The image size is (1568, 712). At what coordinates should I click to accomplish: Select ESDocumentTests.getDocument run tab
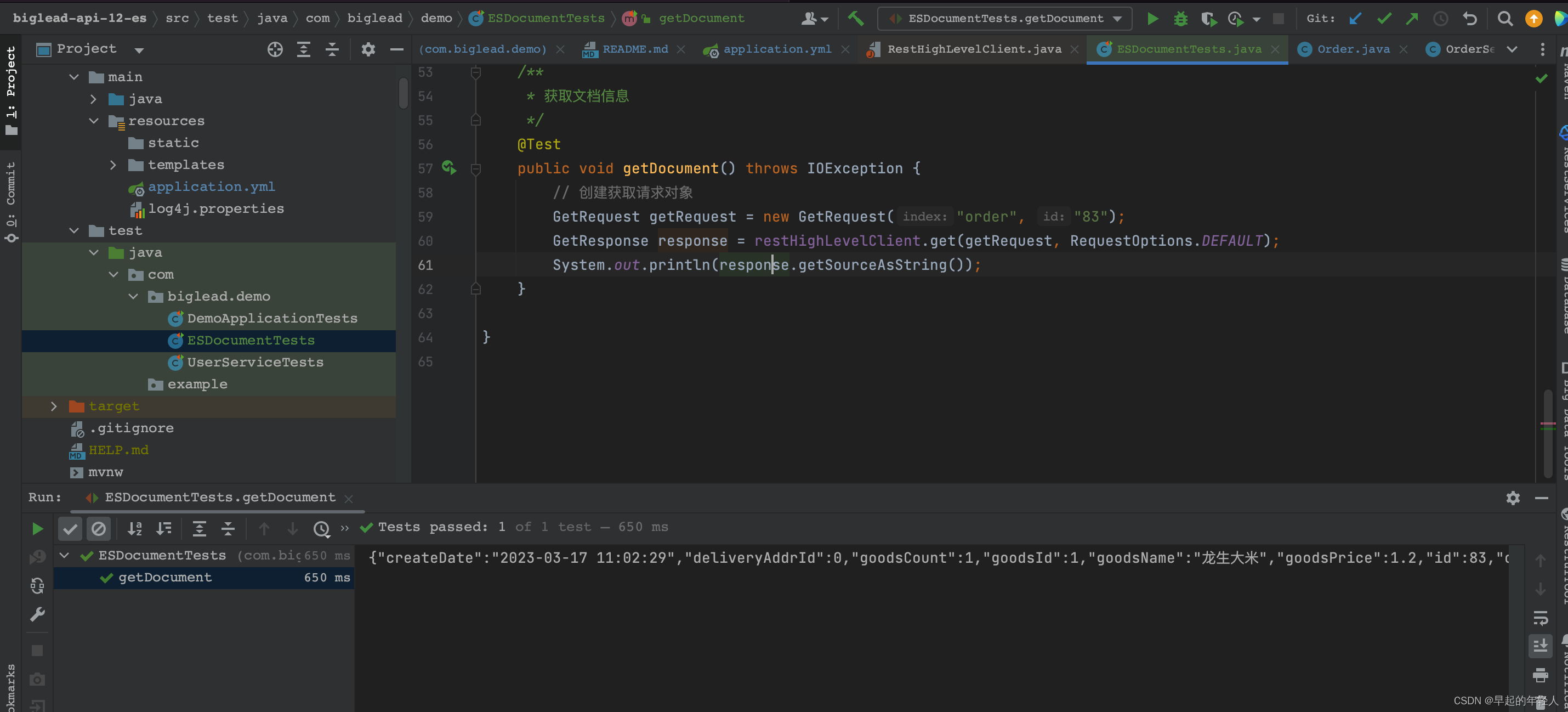tap(220, 498)
